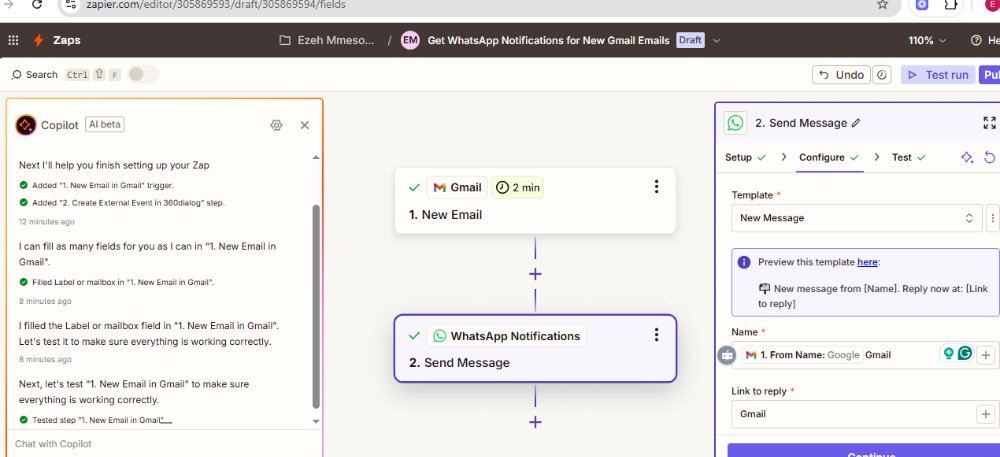
Task: Toggle the switch next to Search
Action: coord(143,75)
